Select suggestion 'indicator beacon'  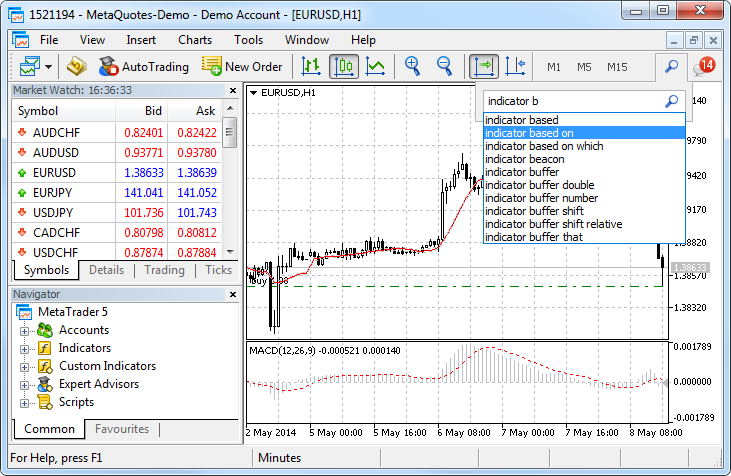click(584, 159)
